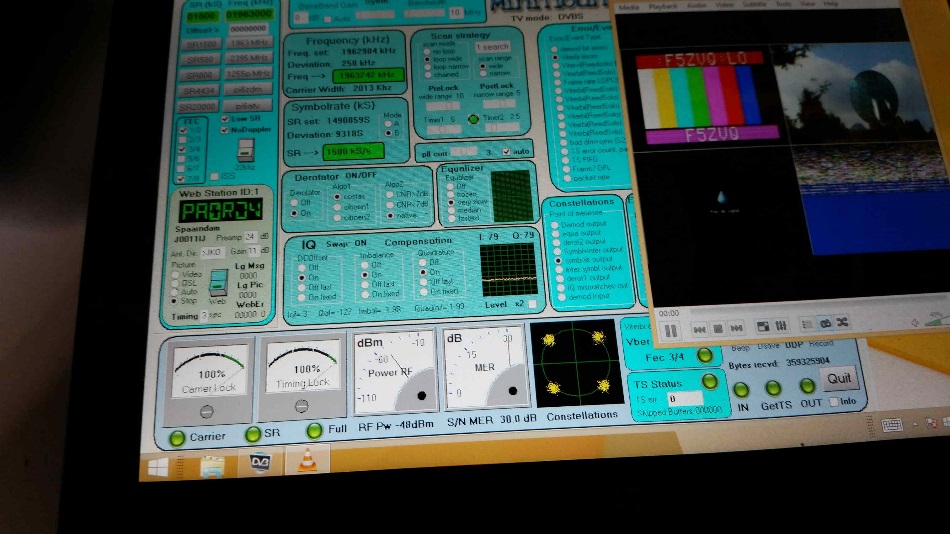950x534 pixels.
Task: Toggle FEC 7/8 checkbox
Action: pos(180,179)
